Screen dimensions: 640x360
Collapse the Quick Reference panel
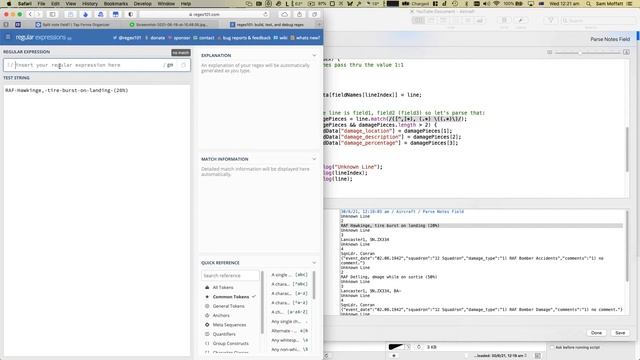pyautogui.click(x=314, y=262)
